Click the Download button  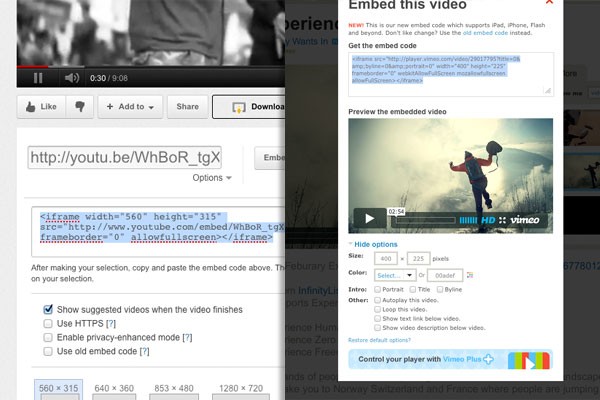coord(249,107)
